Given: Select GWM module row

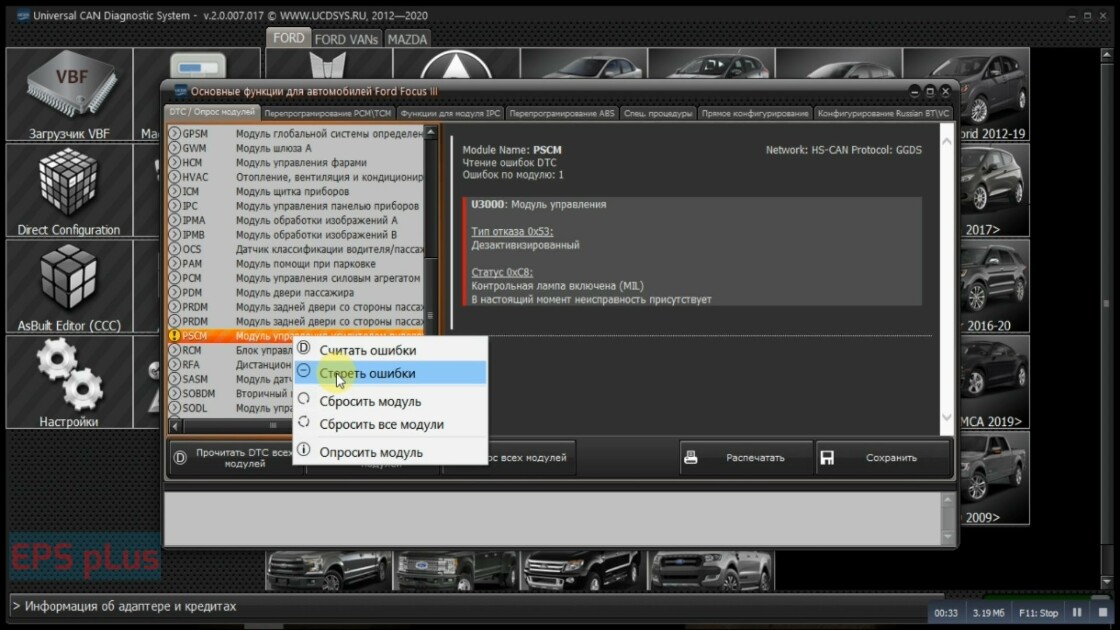Looking at the screenshot, I should (296, 148).
